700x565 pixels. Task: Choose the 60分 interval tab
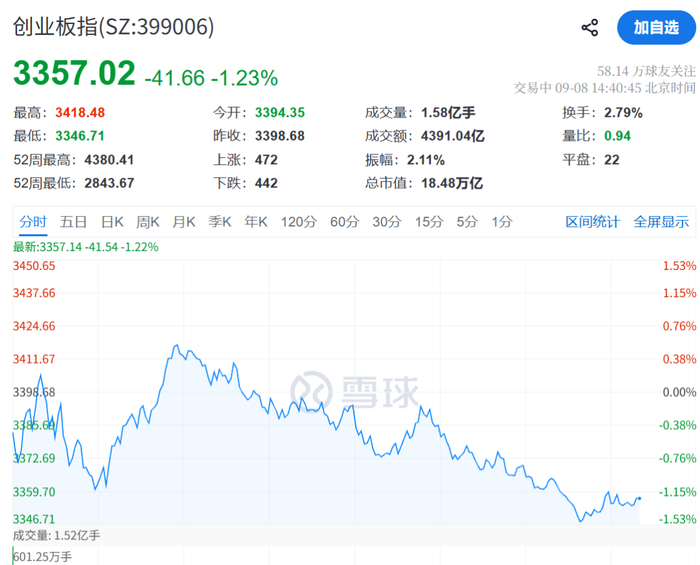(x=345, y=221)
